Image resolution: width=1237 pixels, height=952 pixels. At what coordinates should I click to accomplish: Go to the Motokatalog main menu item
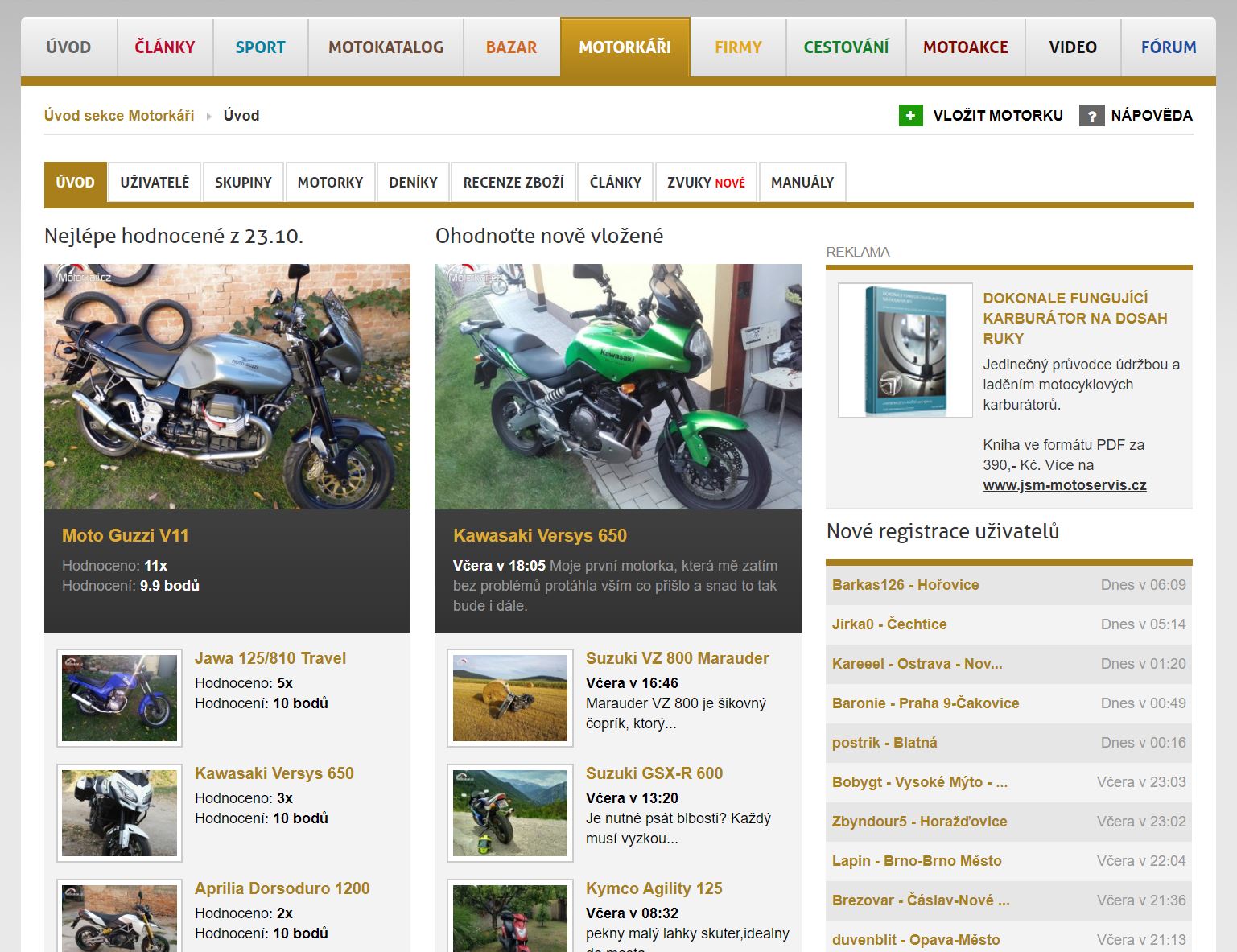386,47
